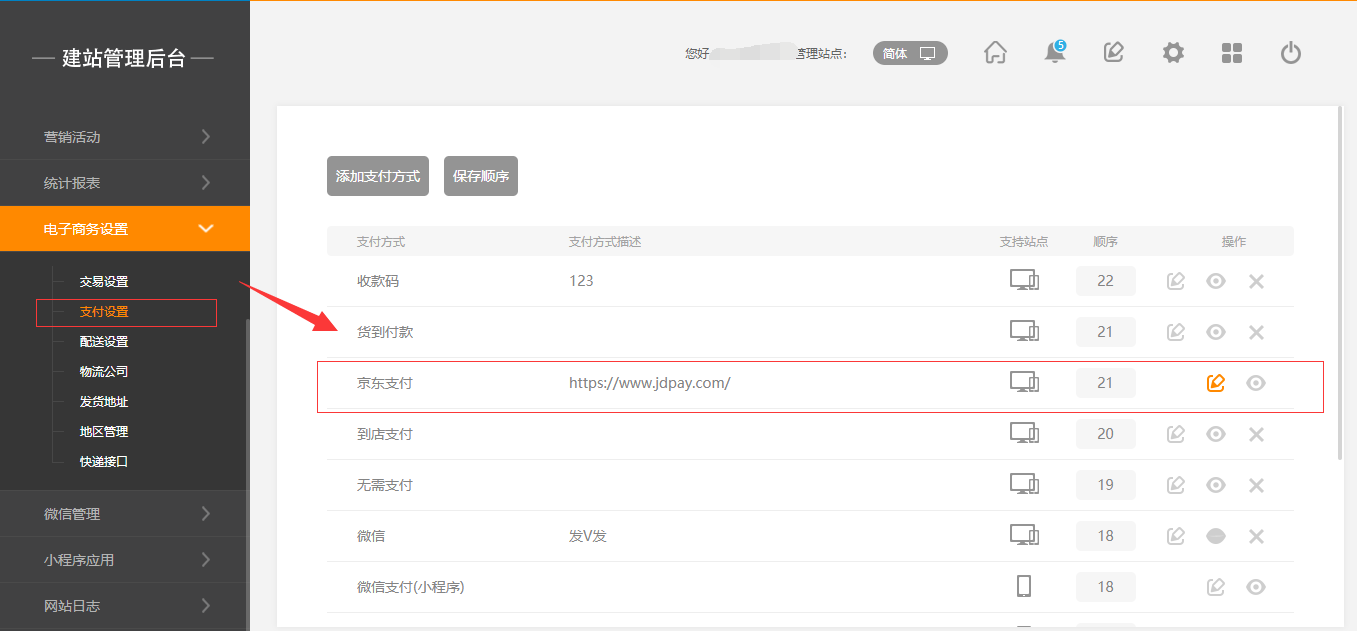Expand the 微信管理 sidebar menu

pyautogui.click(x=124, y=514)
